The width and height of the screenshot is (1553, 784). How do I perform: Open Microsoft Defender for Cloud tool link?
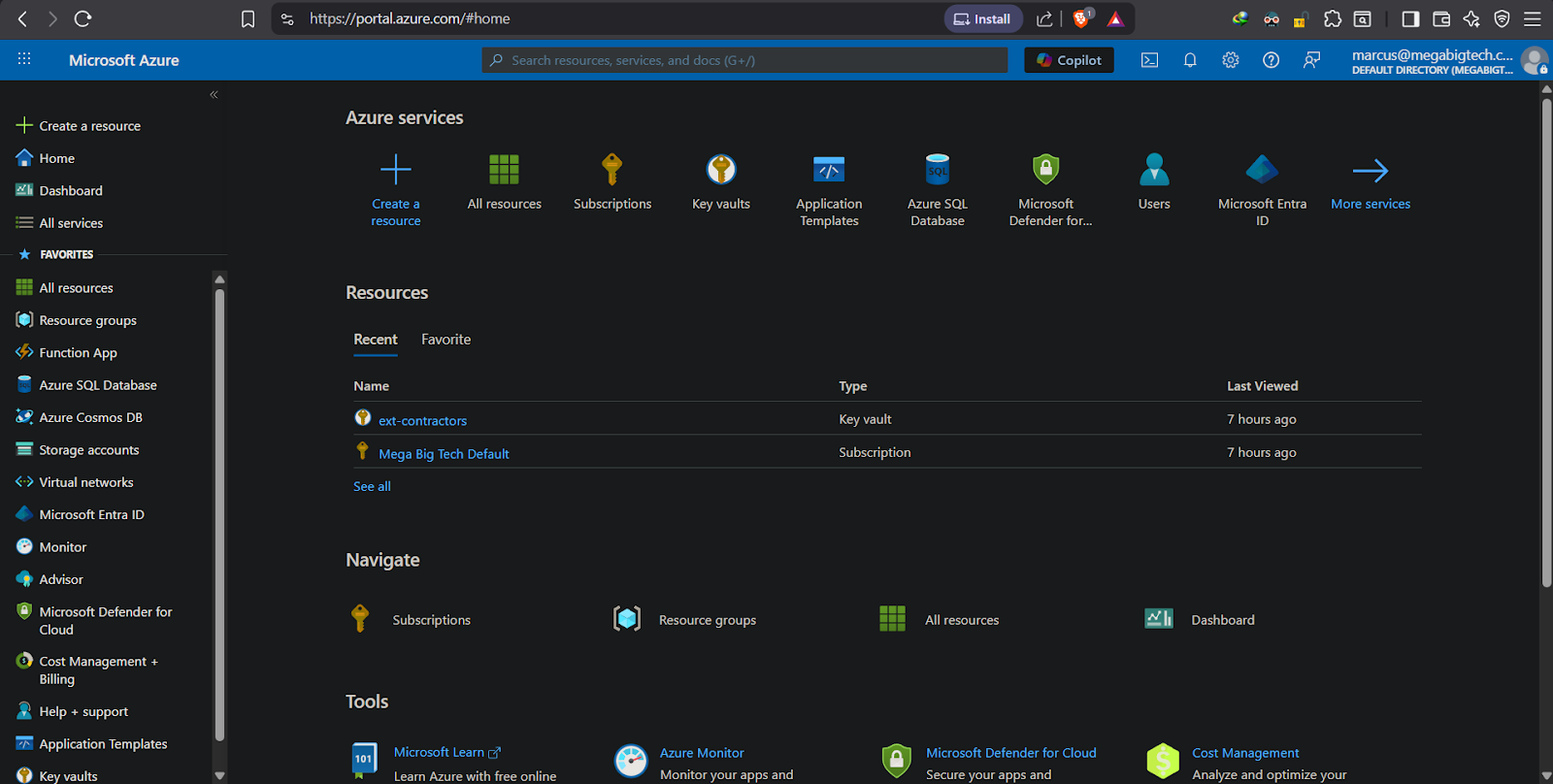(1010, 753)
